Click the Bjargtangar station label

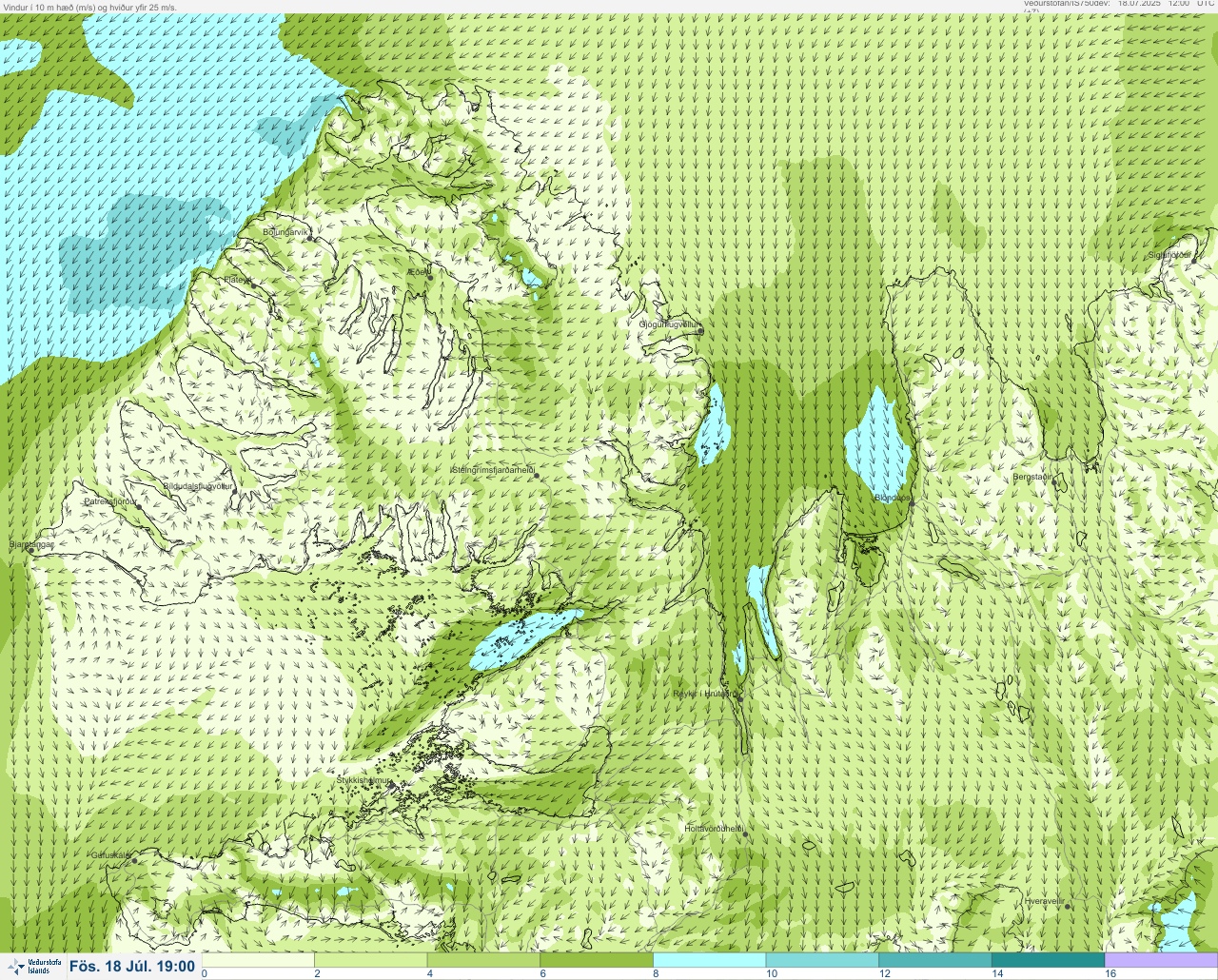pyautogui.click(x=30, y=544)
